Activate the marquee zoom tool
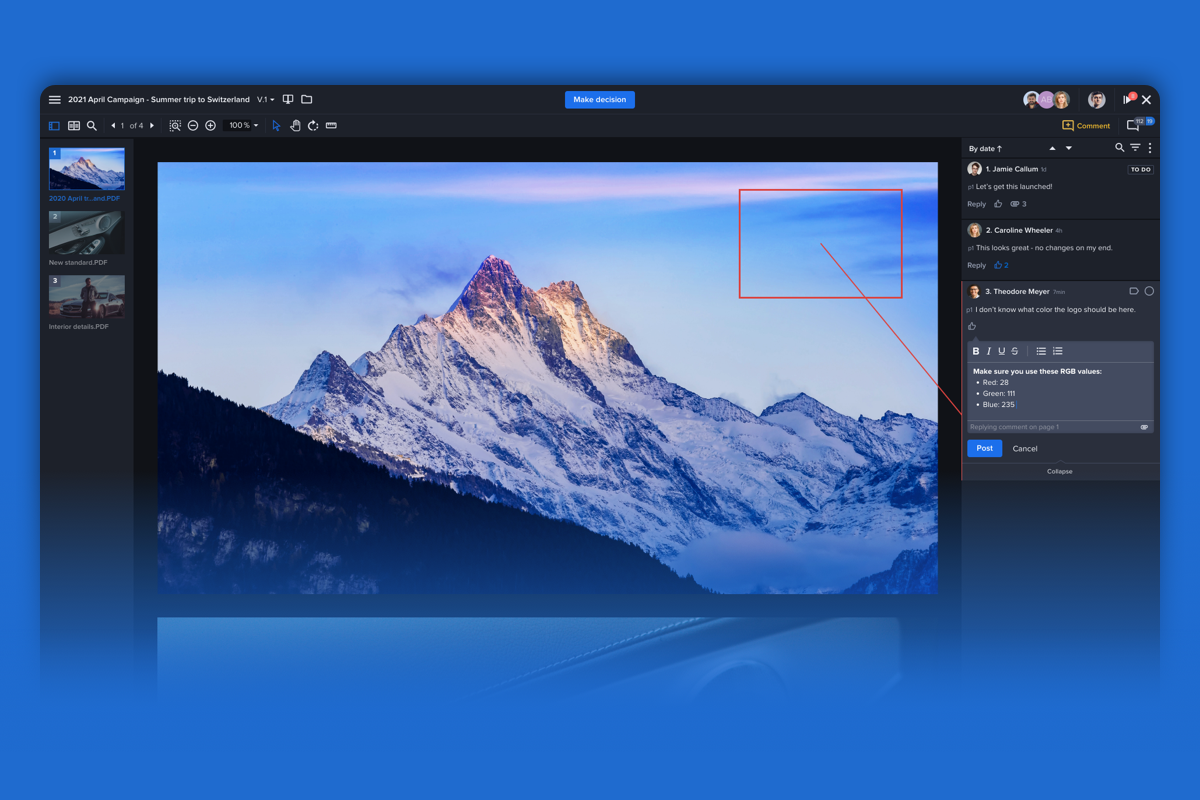1200x800 pixels. 175,126
